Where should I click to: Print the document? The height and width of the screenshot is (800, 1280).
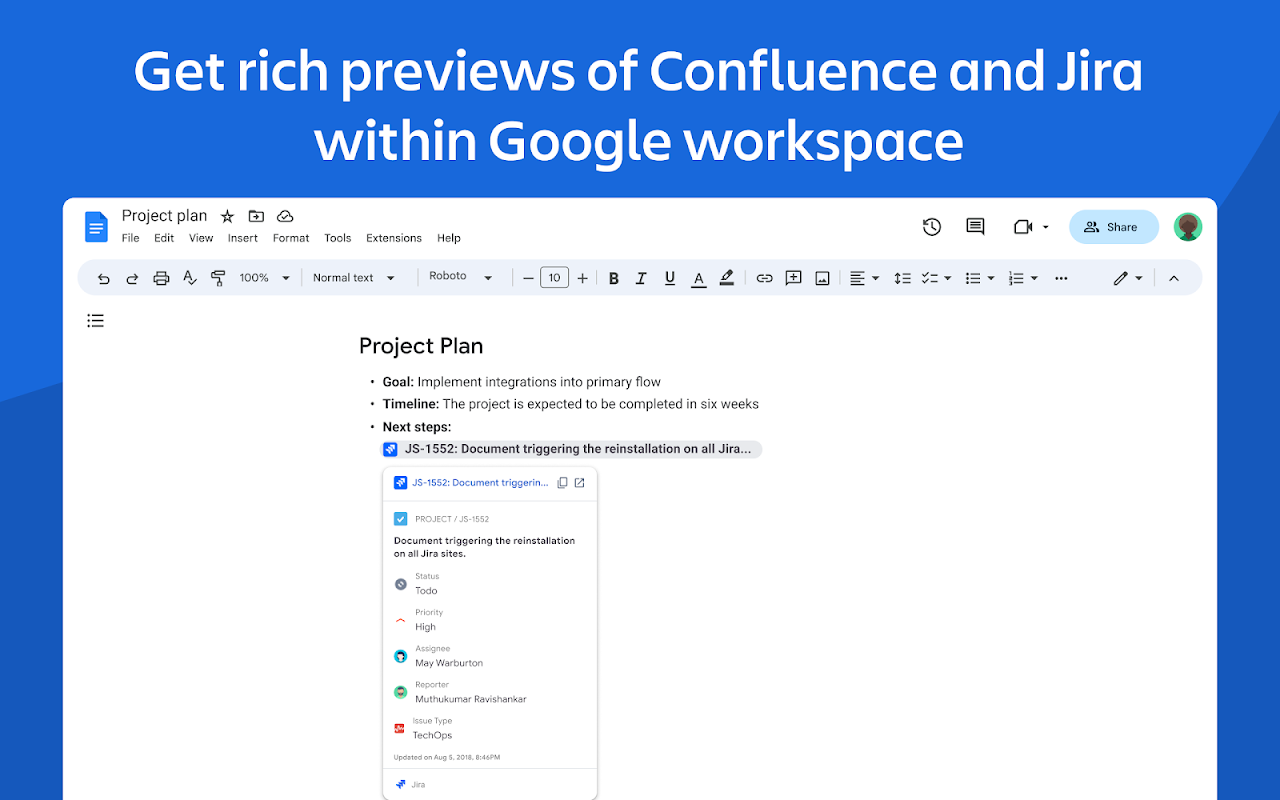tap(161, 278)
